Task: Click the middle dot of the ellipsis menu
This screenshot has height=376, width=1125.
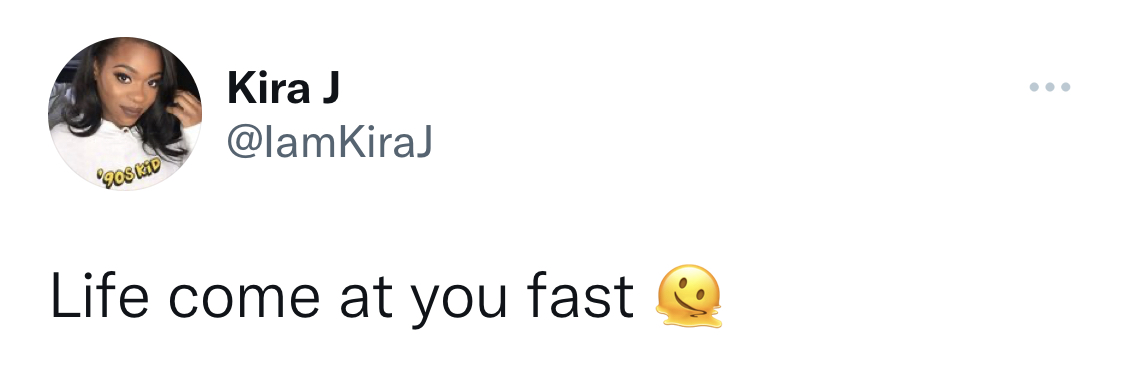Action: tap(1050, 87)
